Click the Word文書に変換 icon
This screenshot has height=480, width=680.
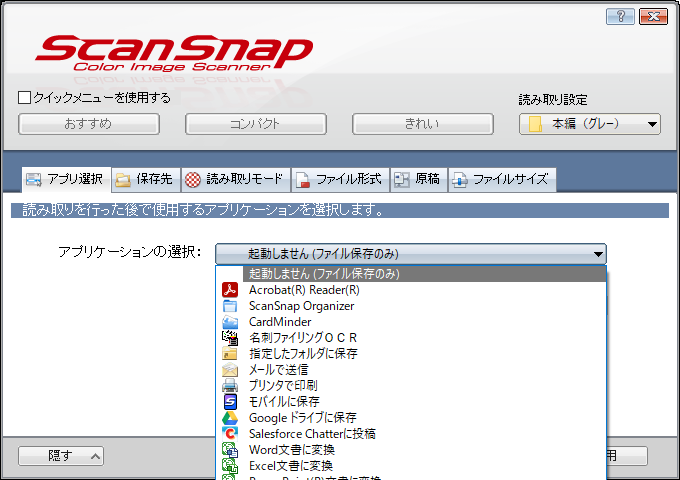click(230, 450)
